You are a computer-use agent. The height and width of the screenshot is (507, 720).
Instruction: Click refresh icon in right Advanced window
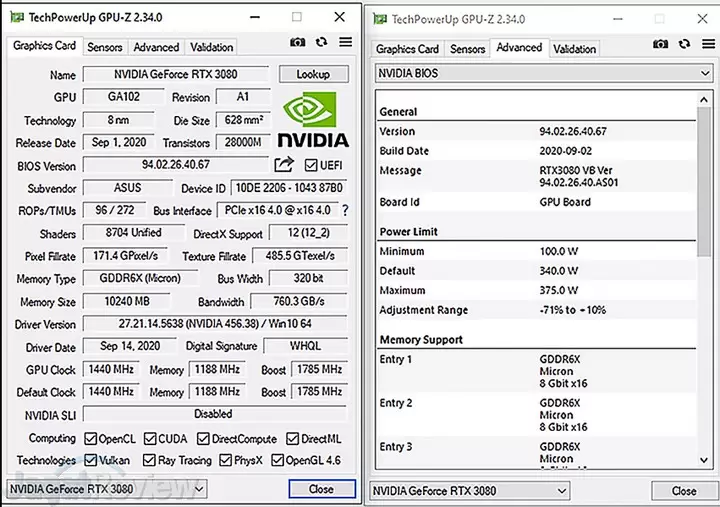click(685, 44)
